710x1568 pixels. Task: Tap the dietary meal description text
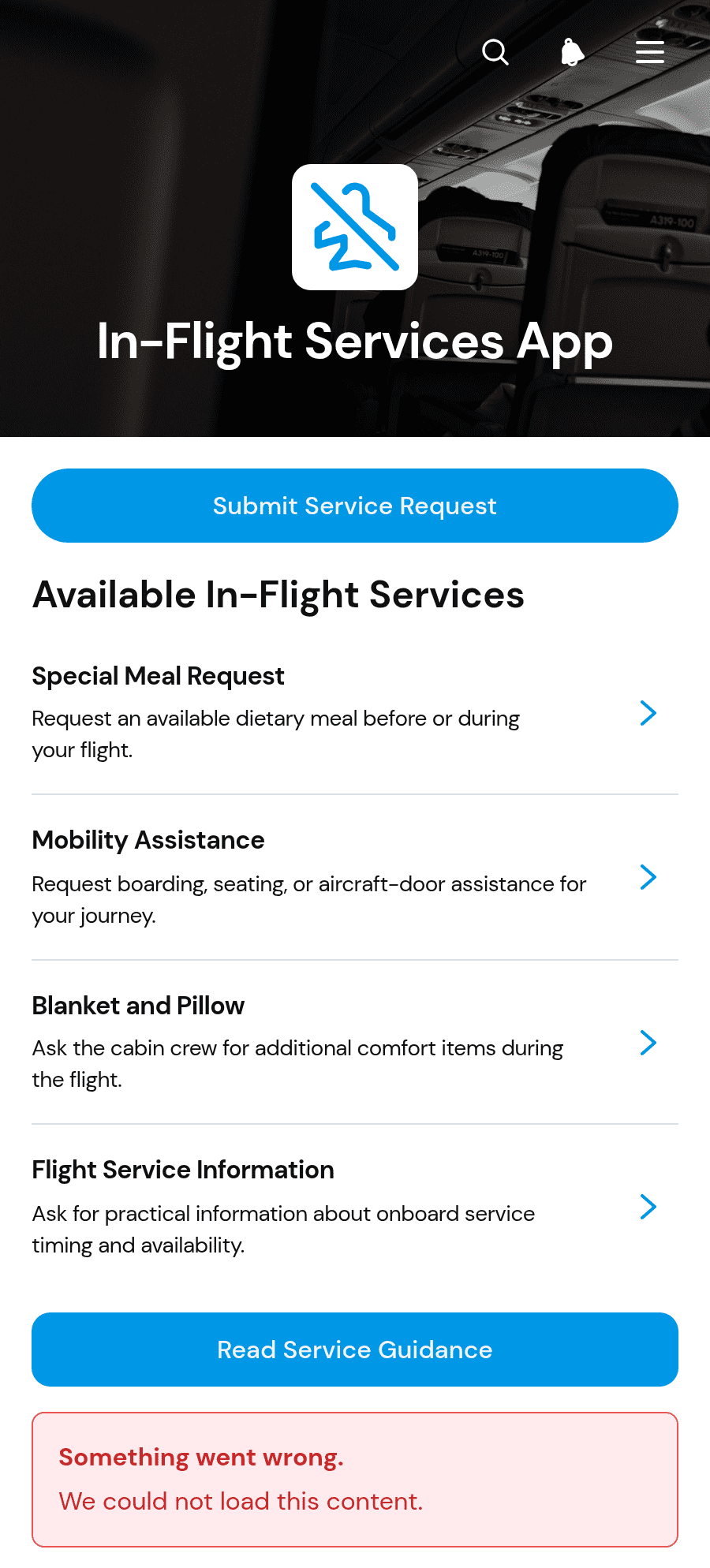click(x=276, y=734)
